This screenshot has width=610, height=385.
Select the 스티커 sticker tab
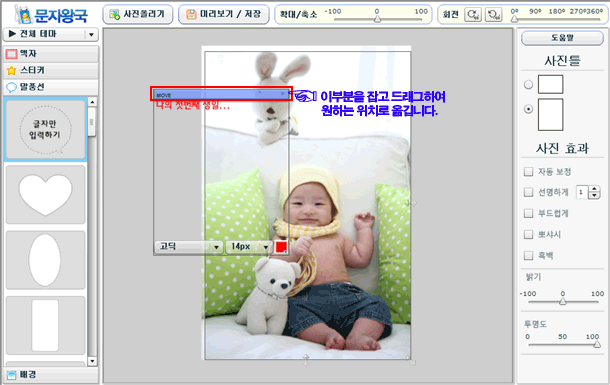[x=51, y=70]
